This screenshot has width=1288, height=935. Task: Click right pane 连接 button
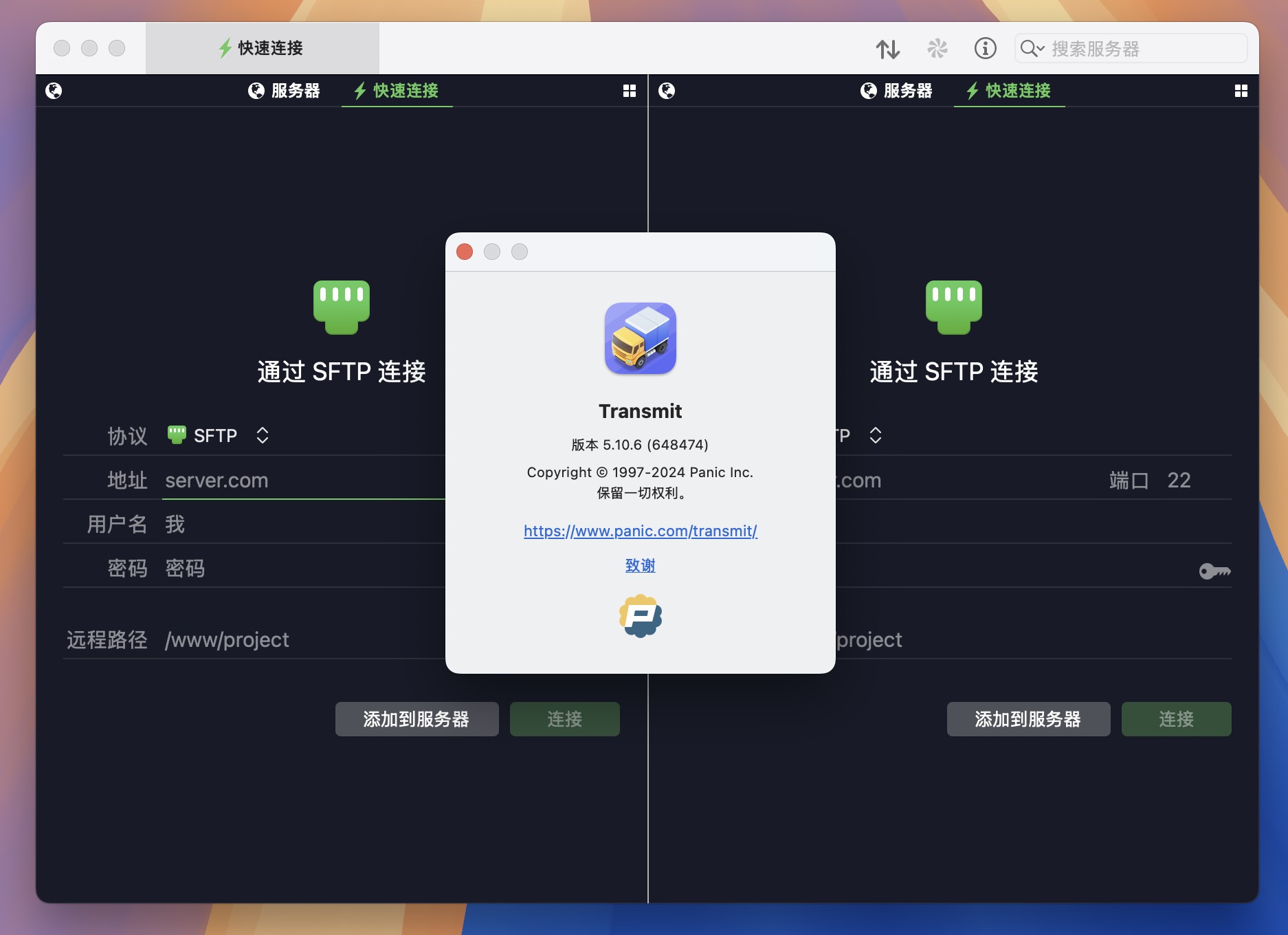click(1176, 719)
